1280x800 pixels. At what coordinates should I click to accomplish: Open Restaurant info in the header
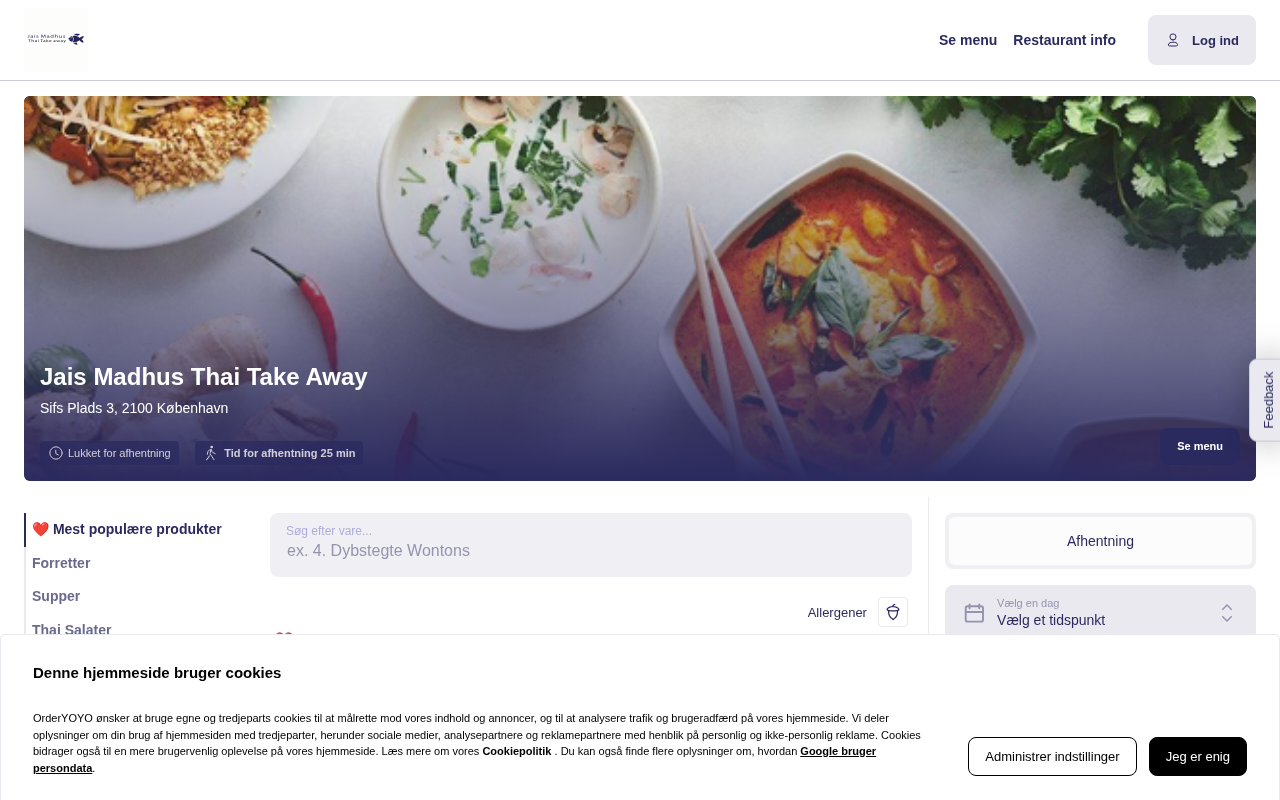pyautogui.click(x=1064, y=40)
